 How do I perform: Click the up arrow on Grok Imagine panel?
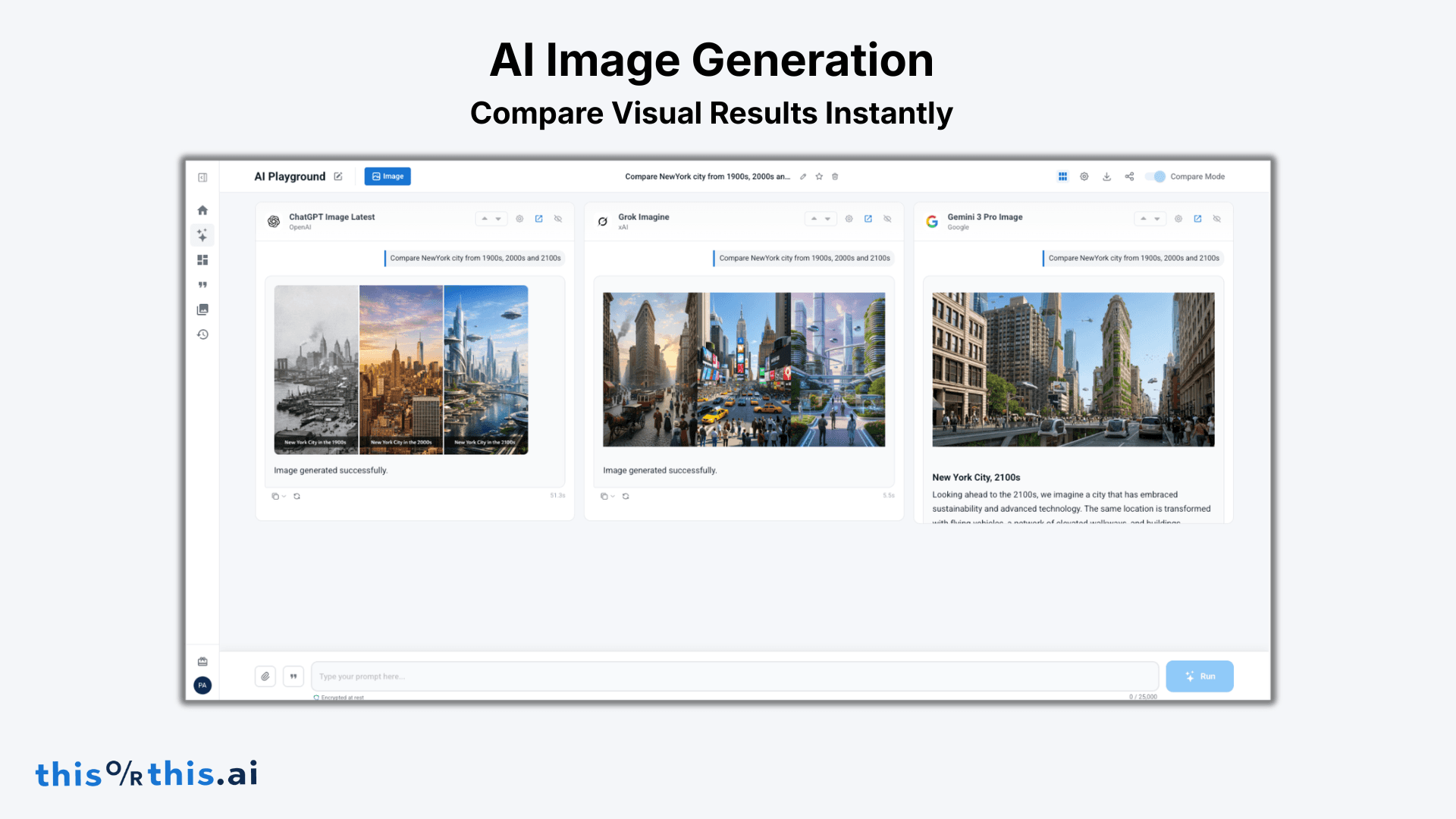(813, 218)
